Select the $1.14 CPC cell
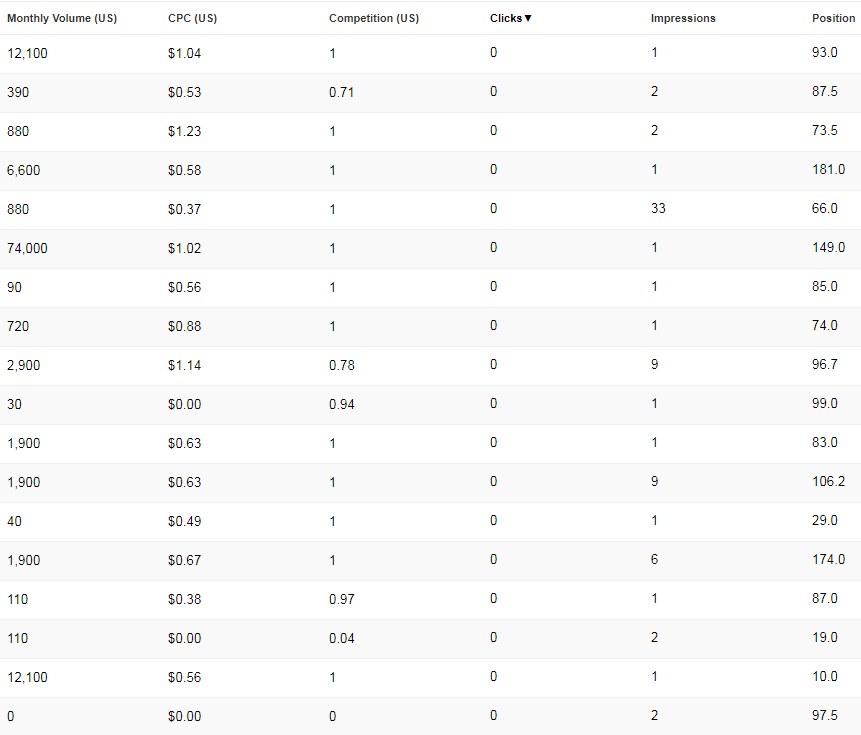Screen dimensions: 861x735 click(184, 365)
